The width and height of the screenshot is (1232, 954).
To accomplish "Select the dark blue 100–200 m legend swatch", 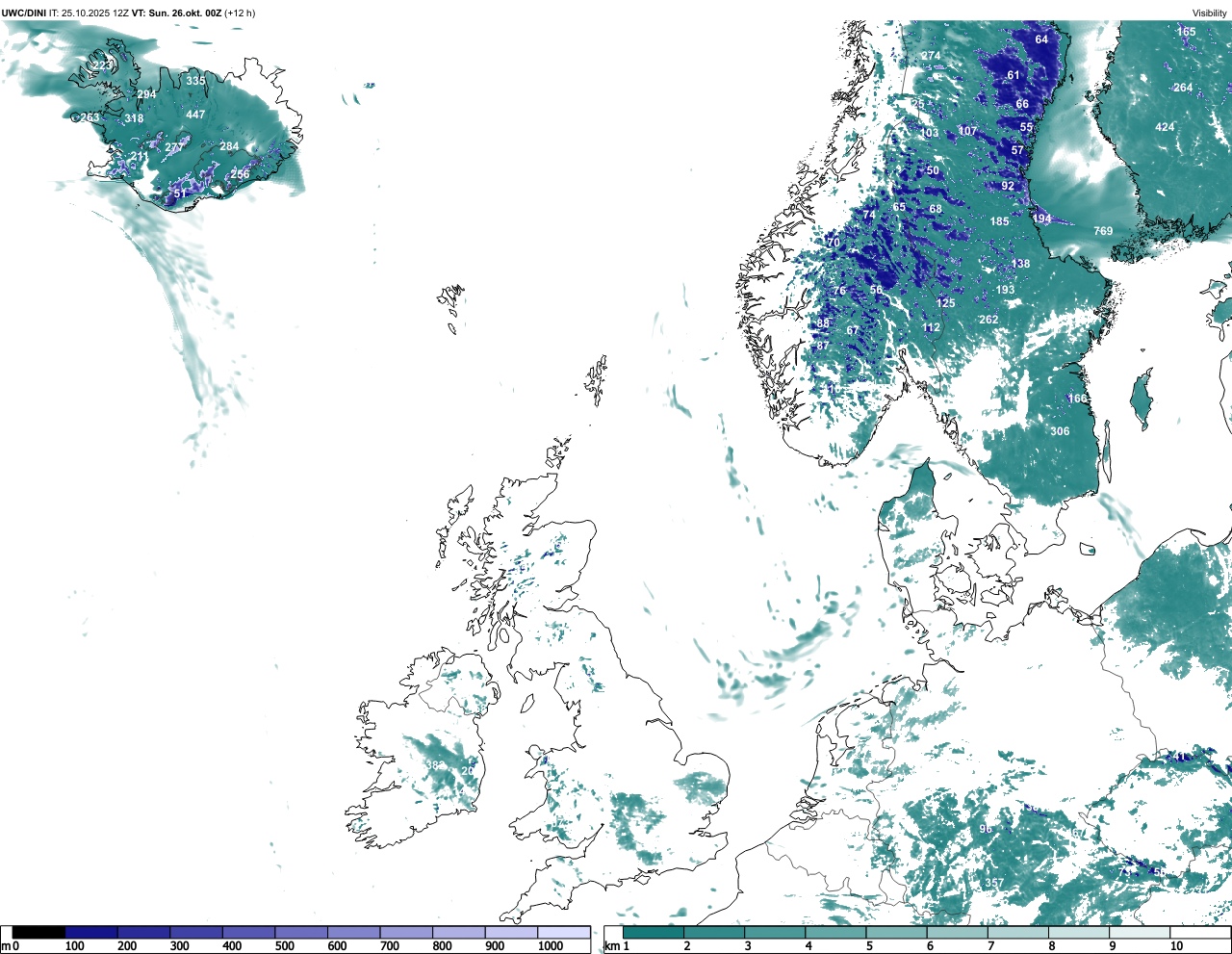I will [x=91, y=932].
